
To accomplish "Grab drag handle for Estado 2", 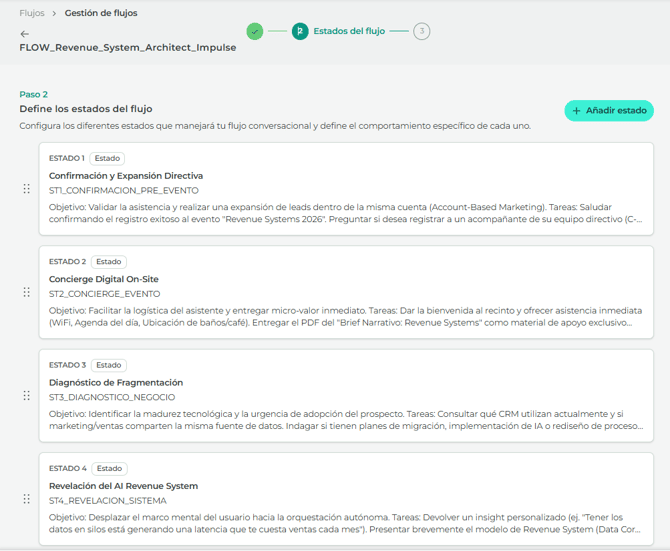I will (x=27, y=292).
